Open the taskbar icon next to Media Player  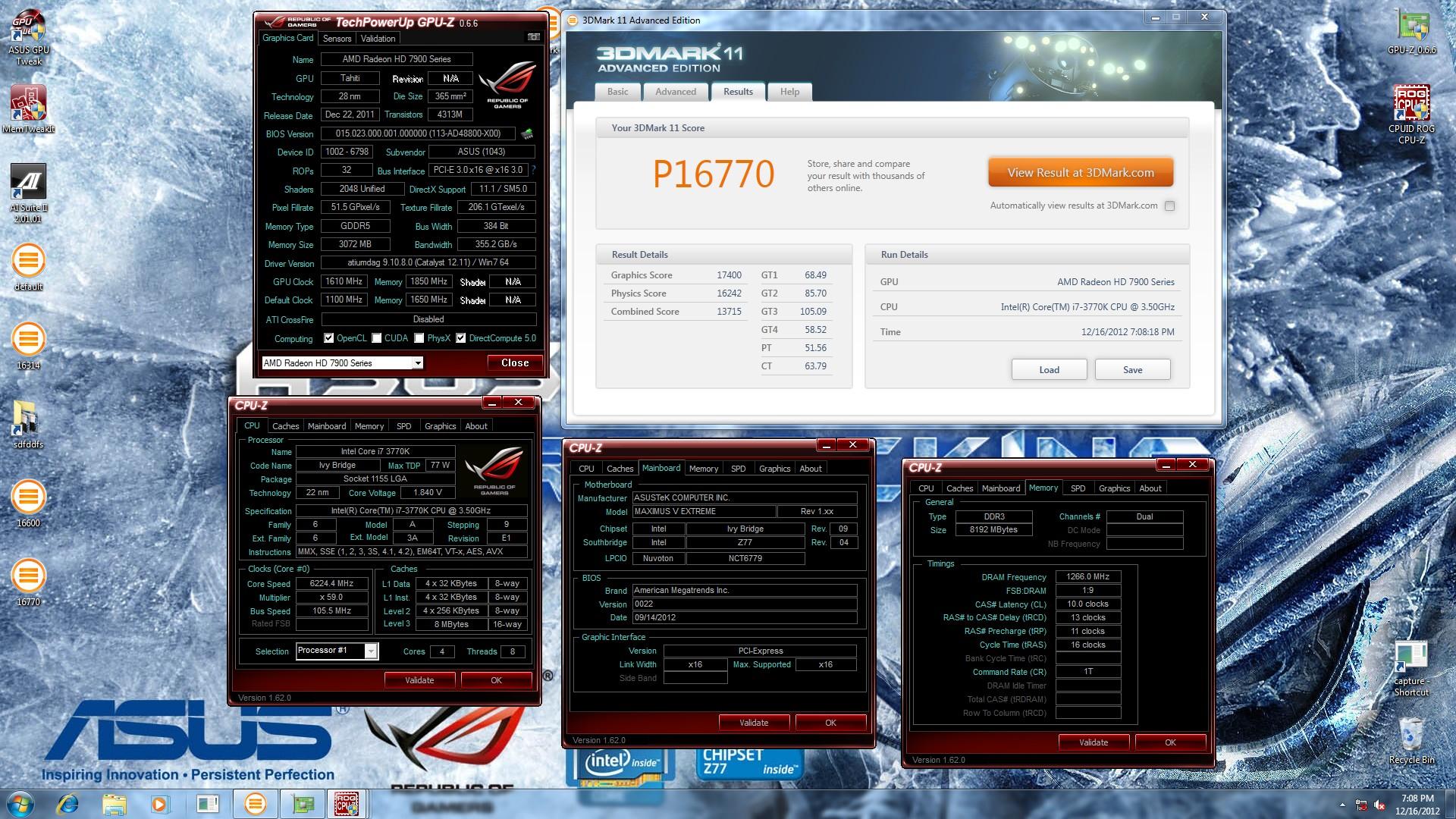coord(207,803)
